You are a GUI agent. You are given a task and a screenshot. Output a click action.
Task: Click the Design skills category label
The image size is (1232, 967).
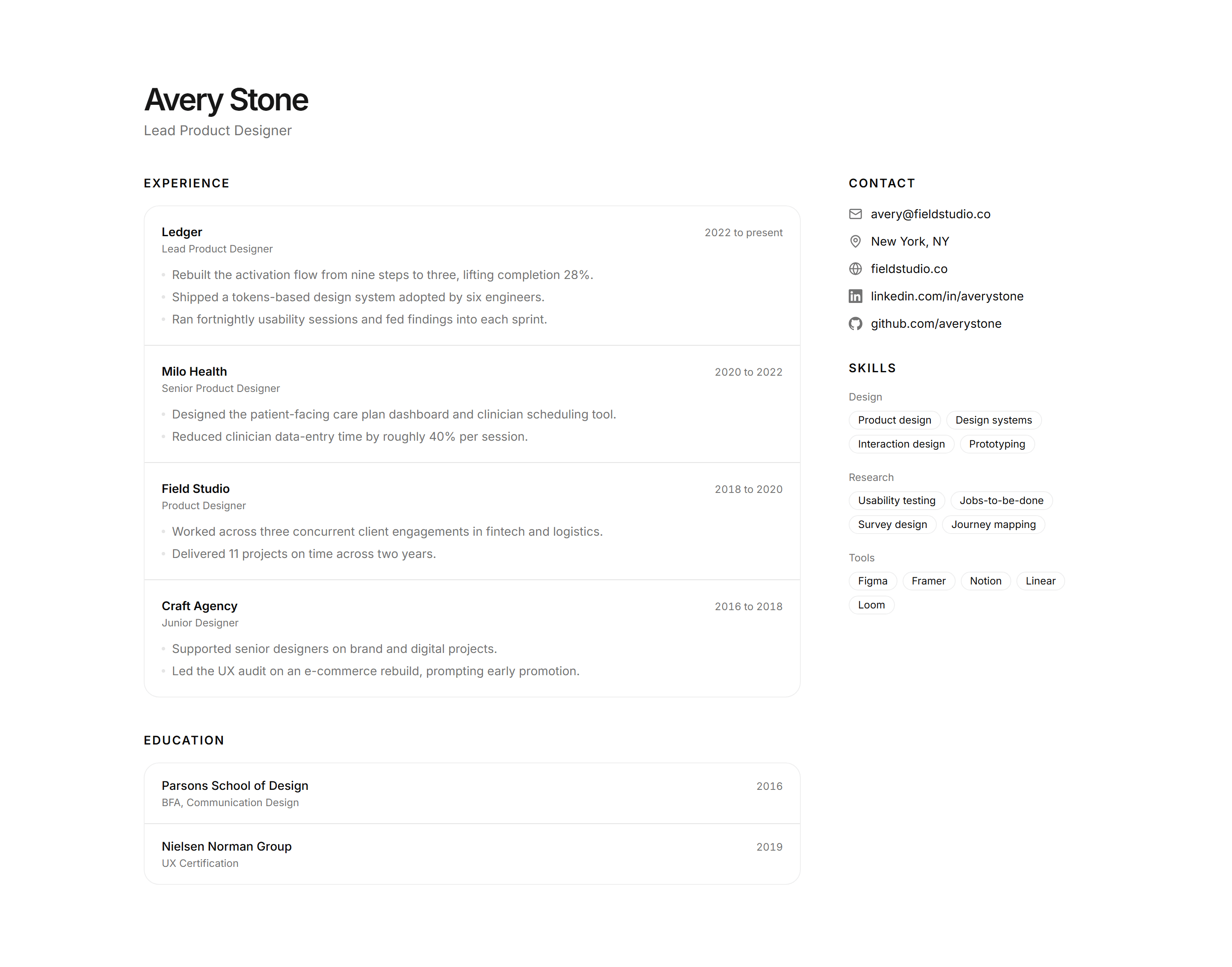[x=865, y=397]
